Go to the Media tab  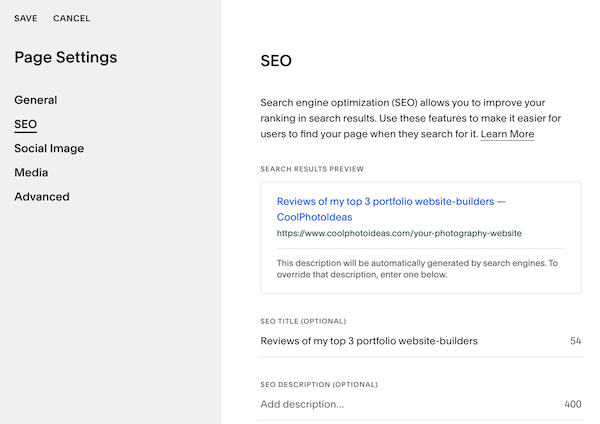(31, 172)
